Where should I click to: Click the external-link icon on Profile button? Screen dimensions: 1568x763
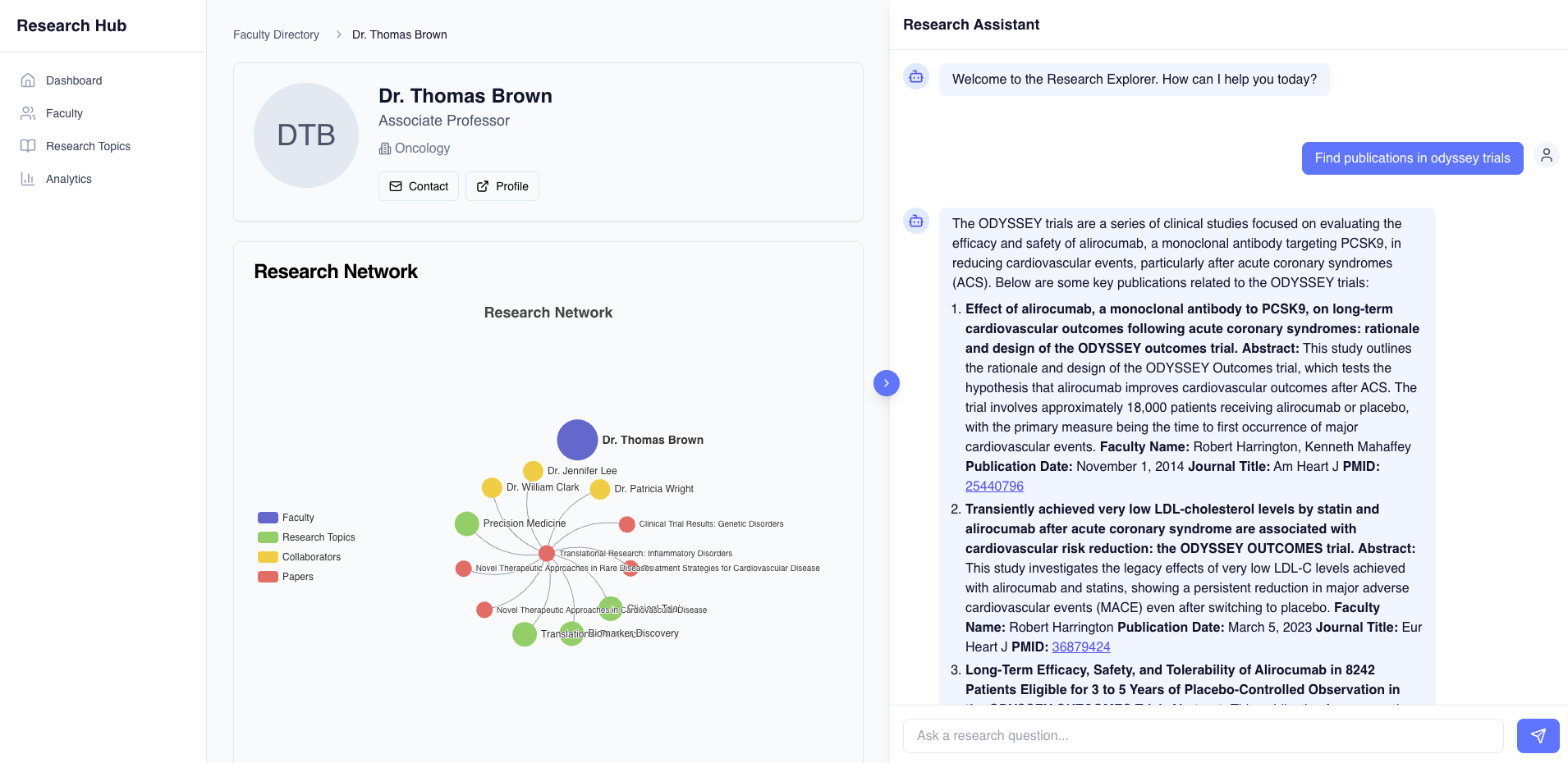click(x=483, y=186)
